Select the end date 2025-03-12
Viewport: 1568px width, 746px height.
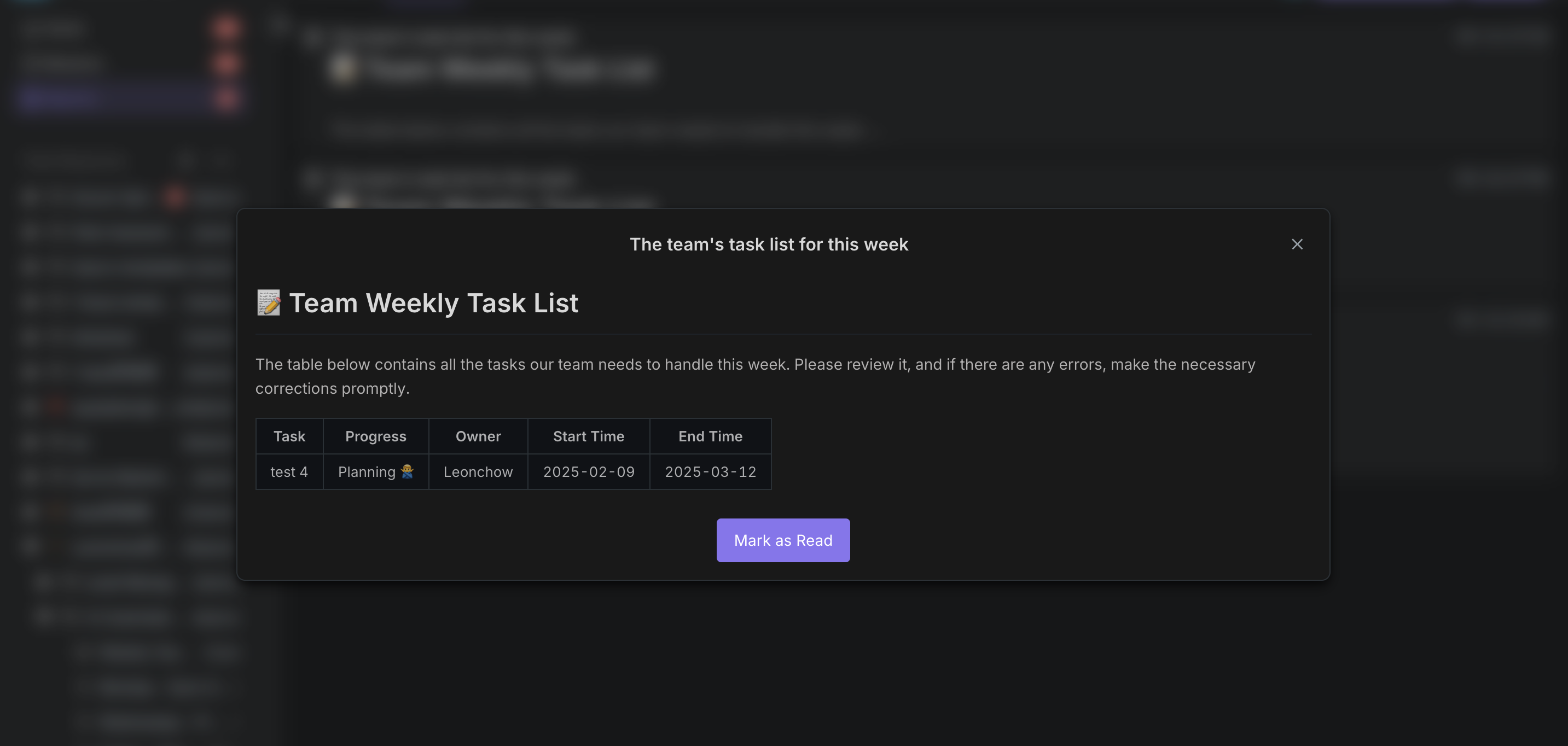tap(710, 471)
